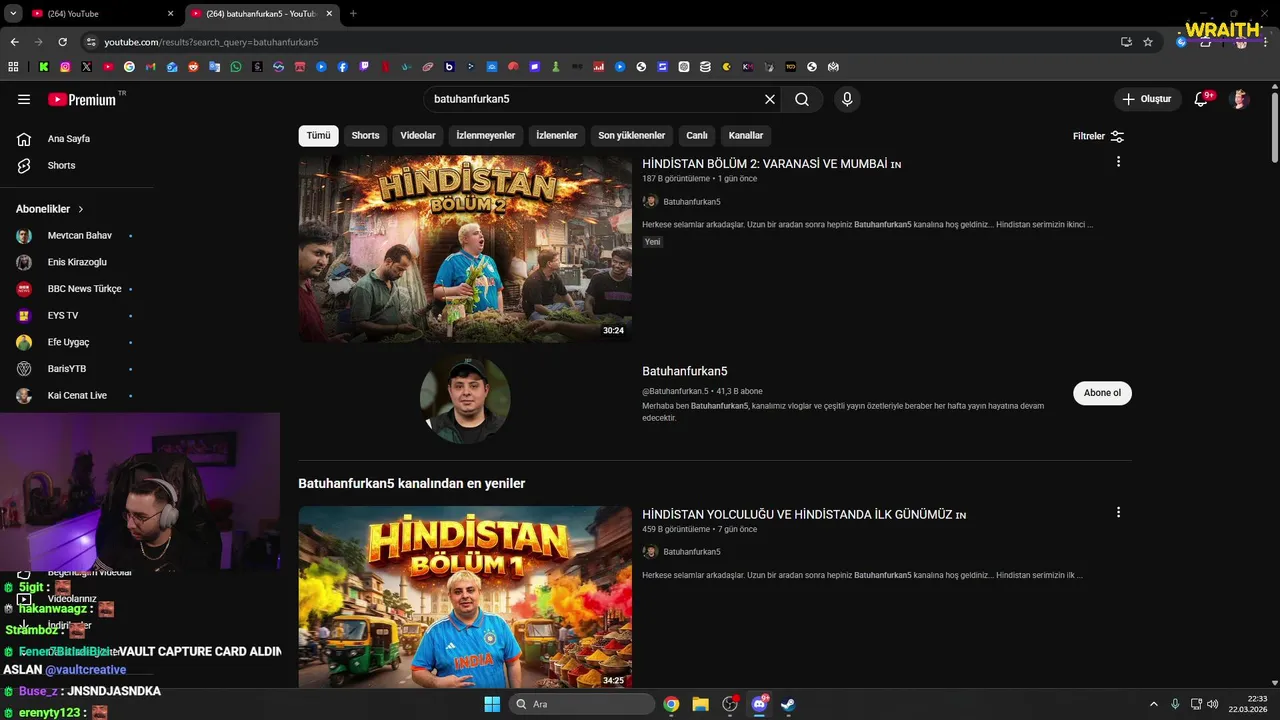Expand the Abonelikler section arrow
The width and height of the screenshot is (1280, 720).
81,209
